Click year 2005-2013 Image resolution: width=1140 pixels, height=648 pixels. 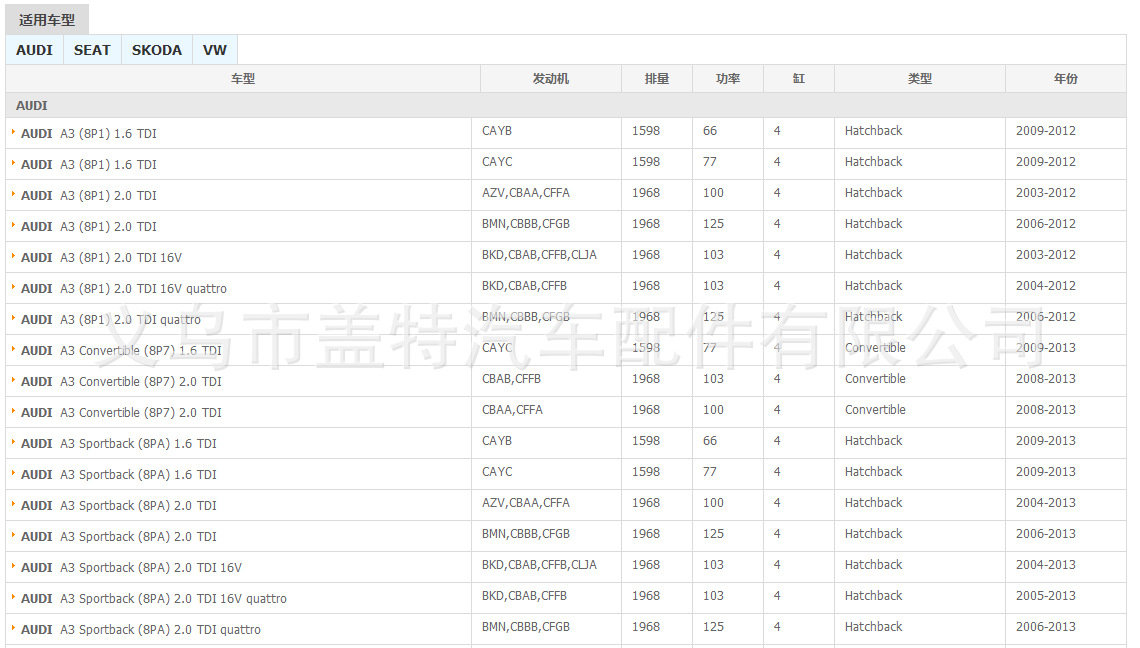click(x=1045, y=596)
